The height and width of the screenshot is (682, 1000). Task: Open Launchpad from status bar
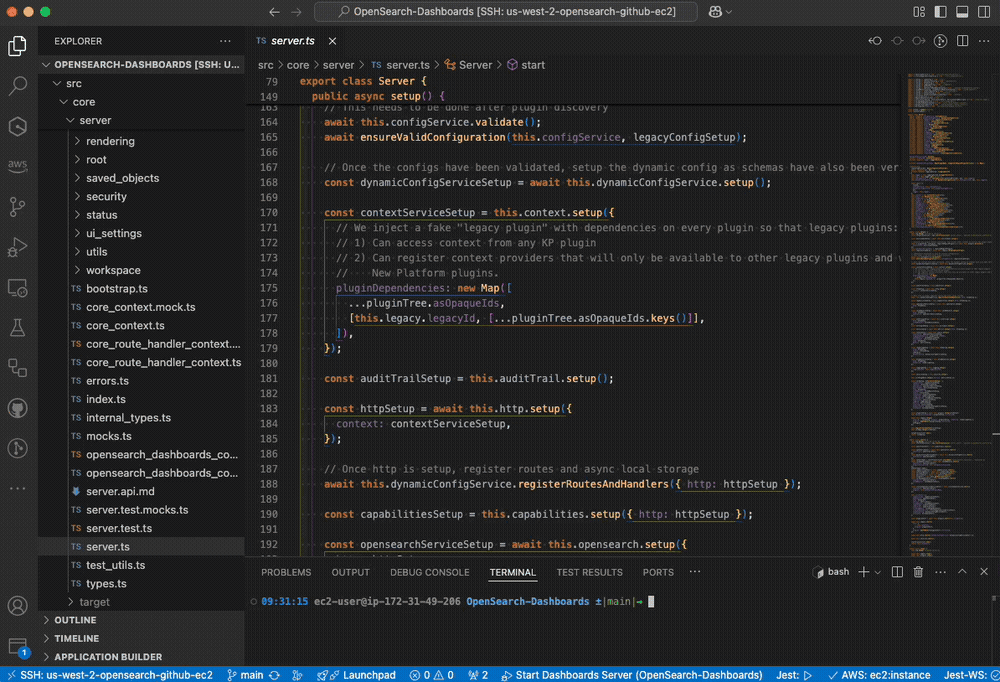pos(357,675)
